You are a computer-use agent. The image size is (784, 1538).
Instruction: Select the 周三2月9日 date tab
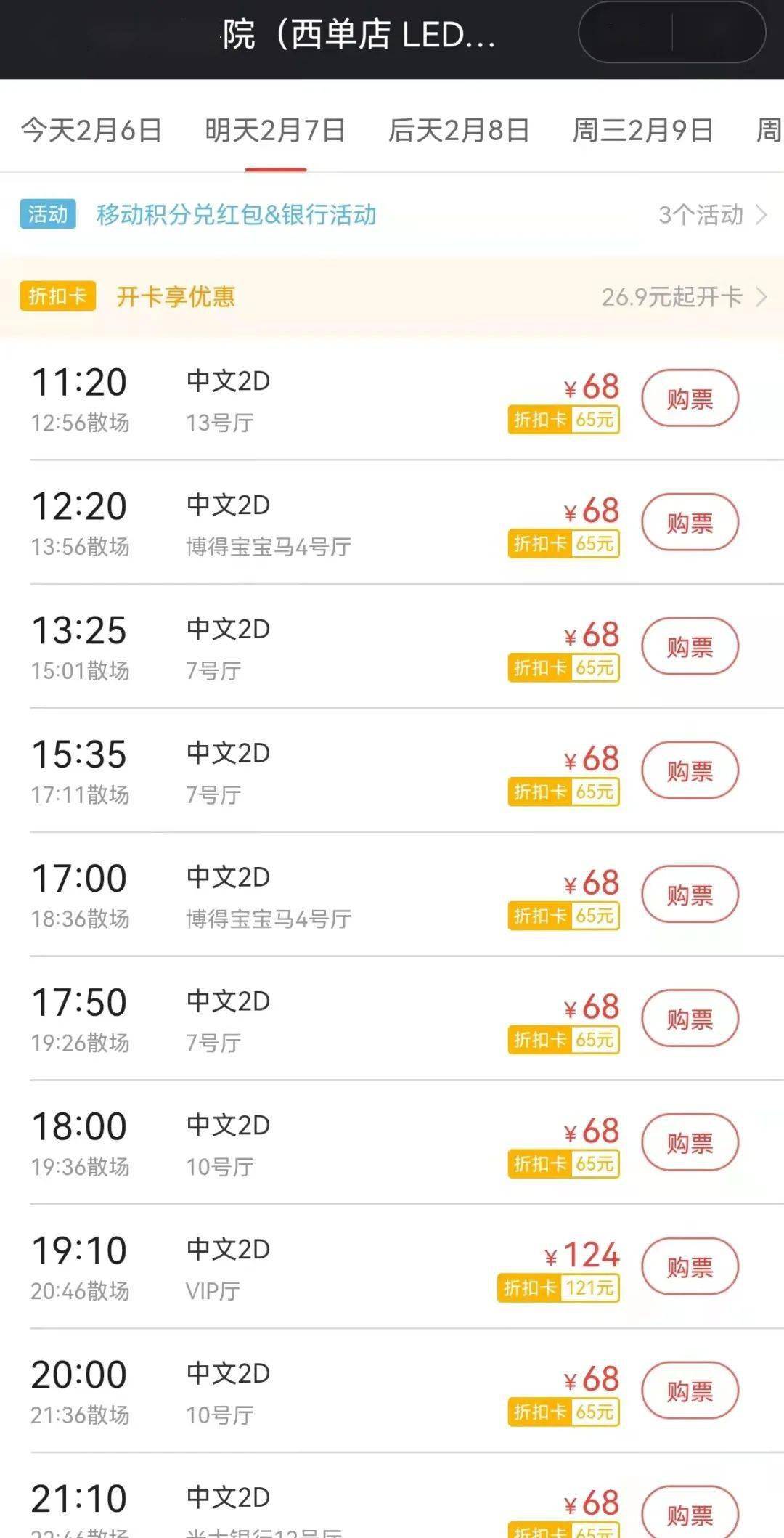[642, 131]
